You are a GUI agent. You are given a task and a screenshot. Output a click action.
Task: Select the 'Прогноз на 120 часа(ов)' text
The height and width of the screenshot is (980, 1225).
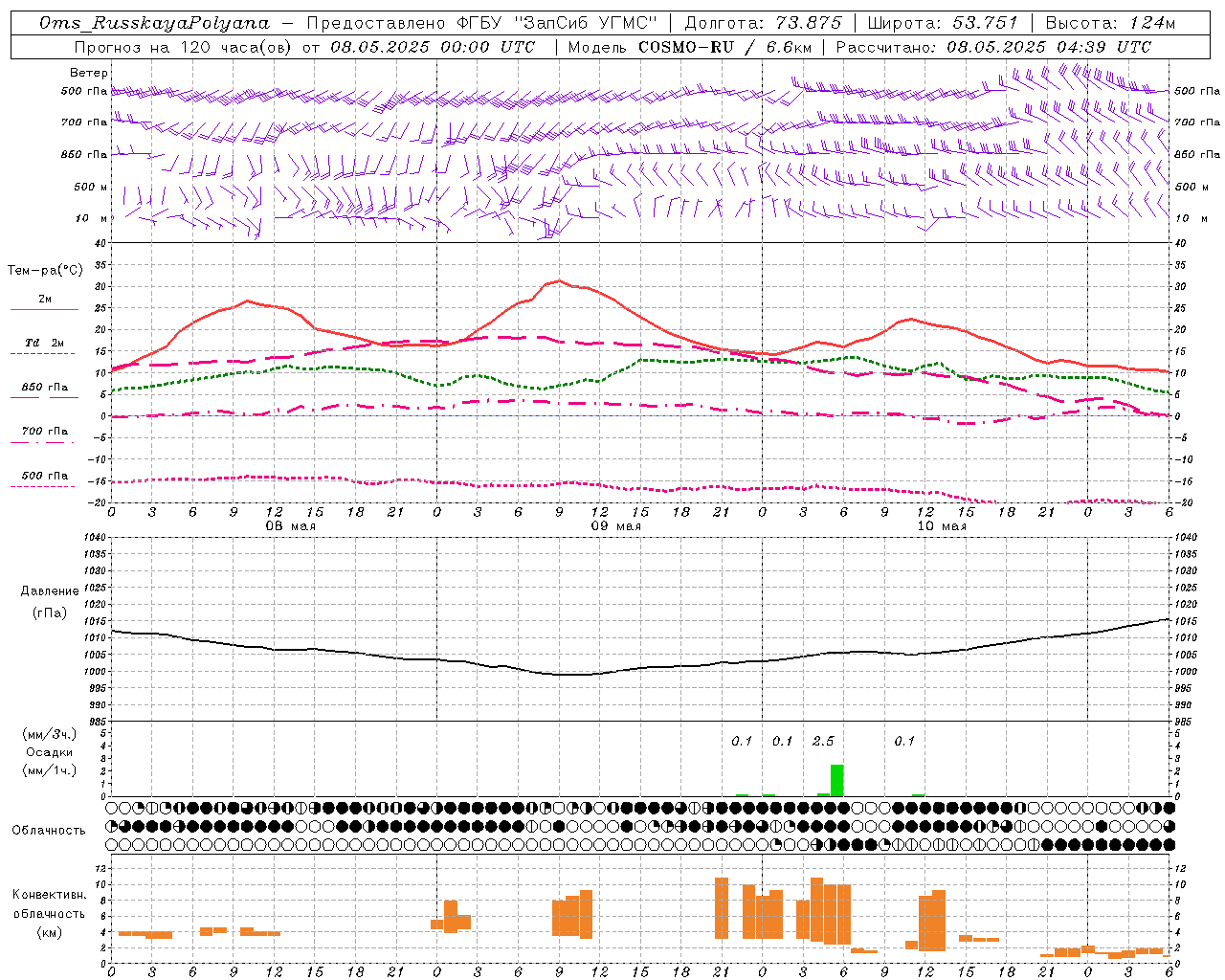(x=182, y=47)
